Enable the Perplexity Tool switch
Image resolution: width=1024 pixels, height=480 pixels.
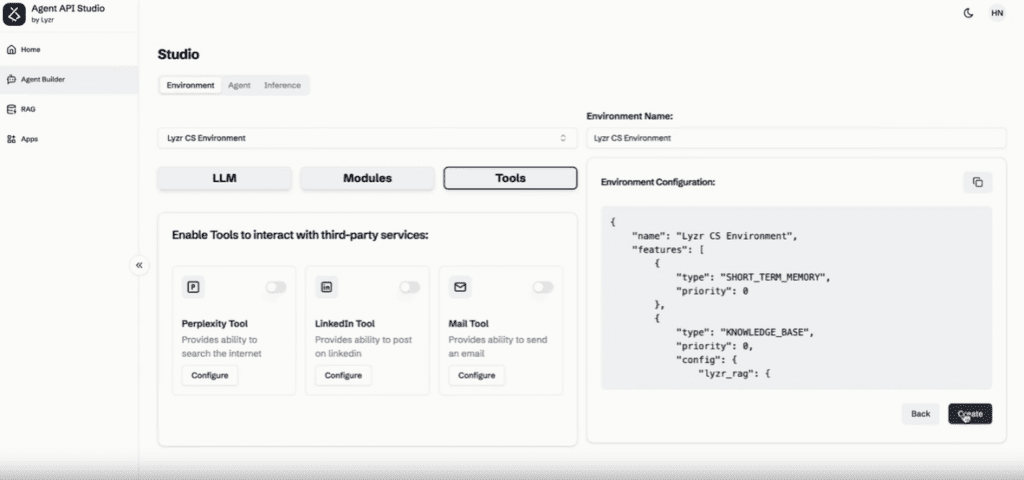coord(276,287)
